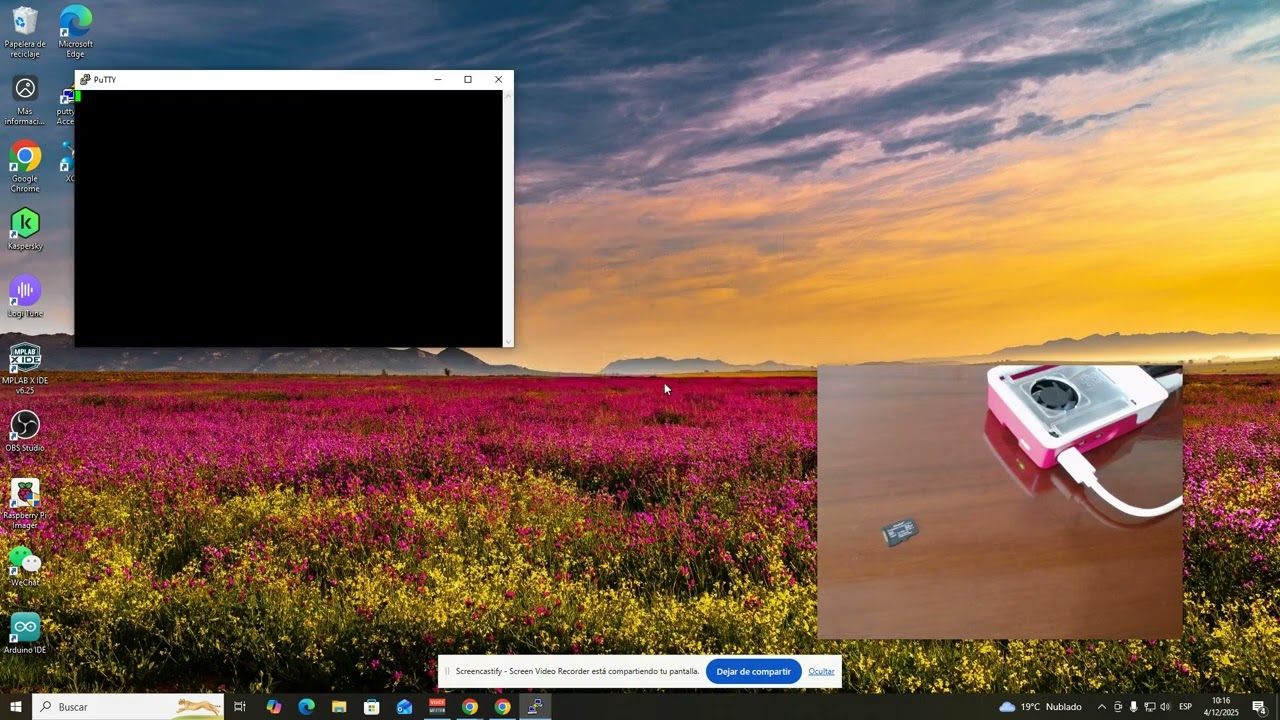Viewport: 1280px width, 720px height.
Task: Open Microsoft Store from the taskbar
Action: point(372,707)
